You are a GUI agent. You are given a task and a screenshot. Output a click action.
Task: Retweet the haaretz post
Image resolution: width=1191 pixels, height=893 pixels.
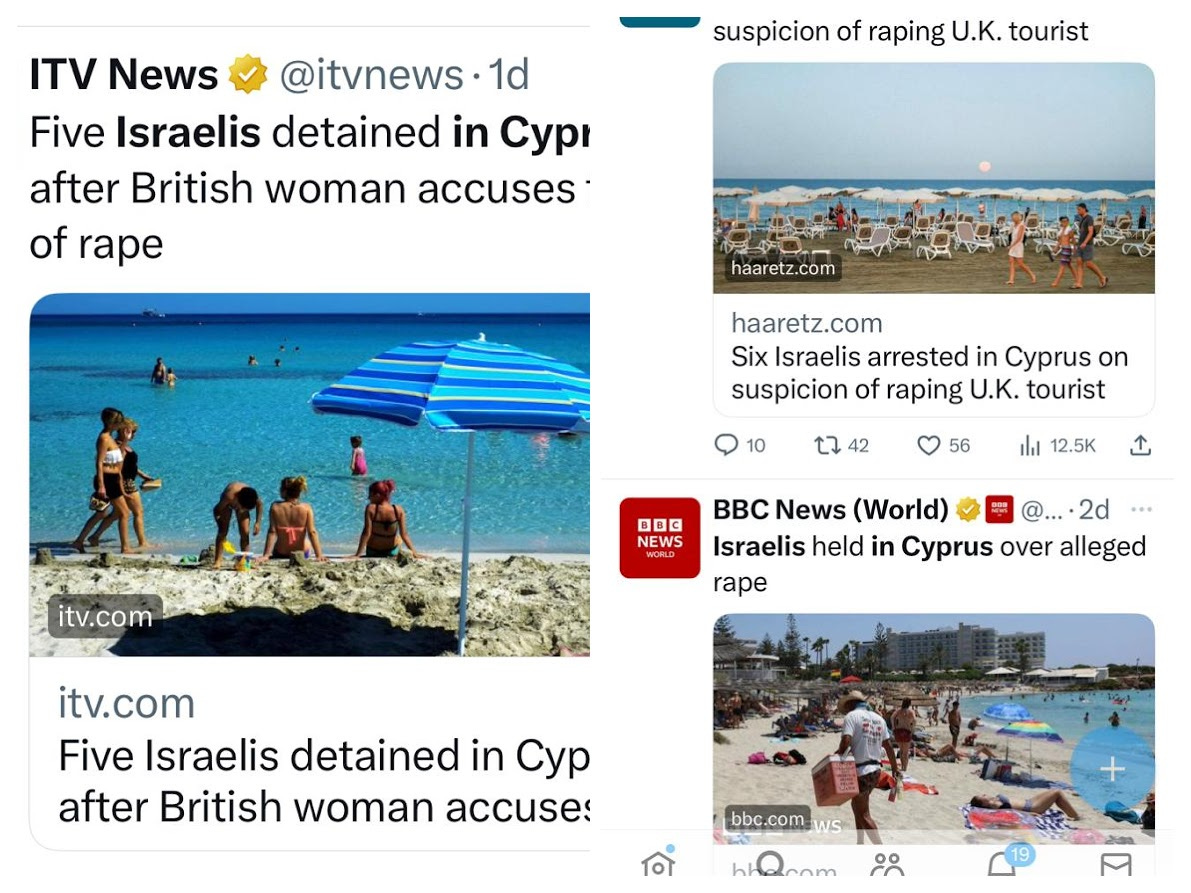coord(826,445)
